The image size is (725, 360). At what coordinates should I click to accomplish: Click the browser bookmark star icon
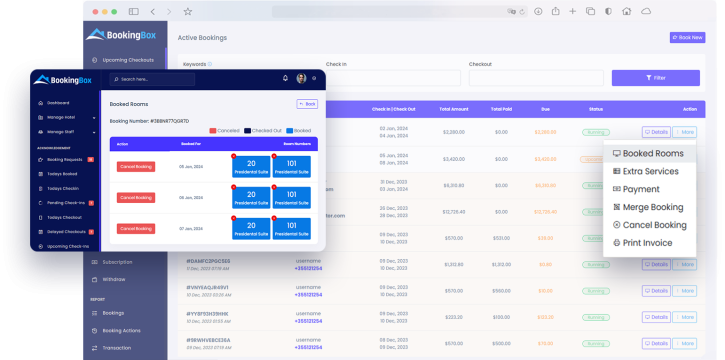point(187,12)
